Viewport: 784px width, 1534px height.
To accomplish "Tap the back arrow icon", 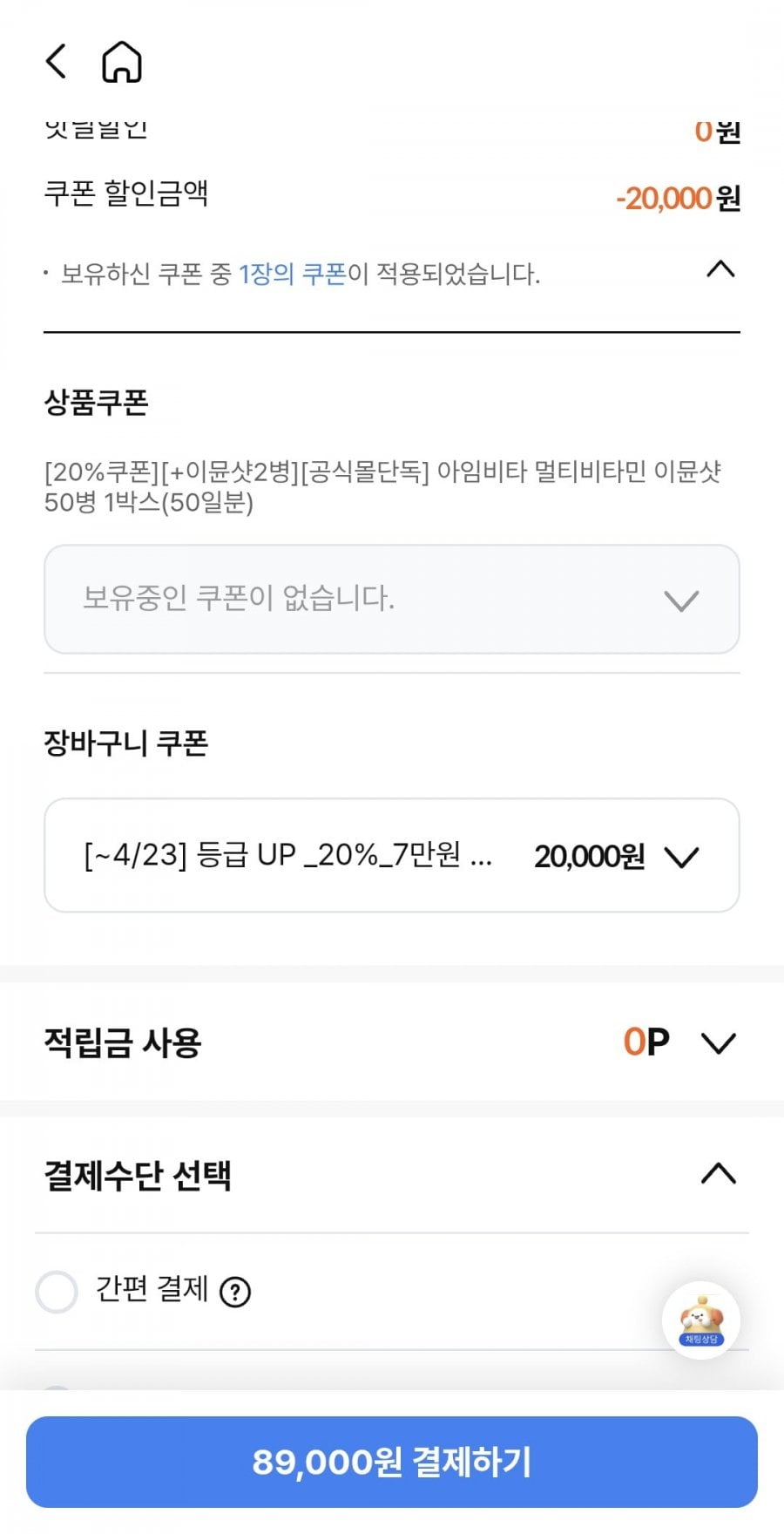I will click(x=56, y=62).
